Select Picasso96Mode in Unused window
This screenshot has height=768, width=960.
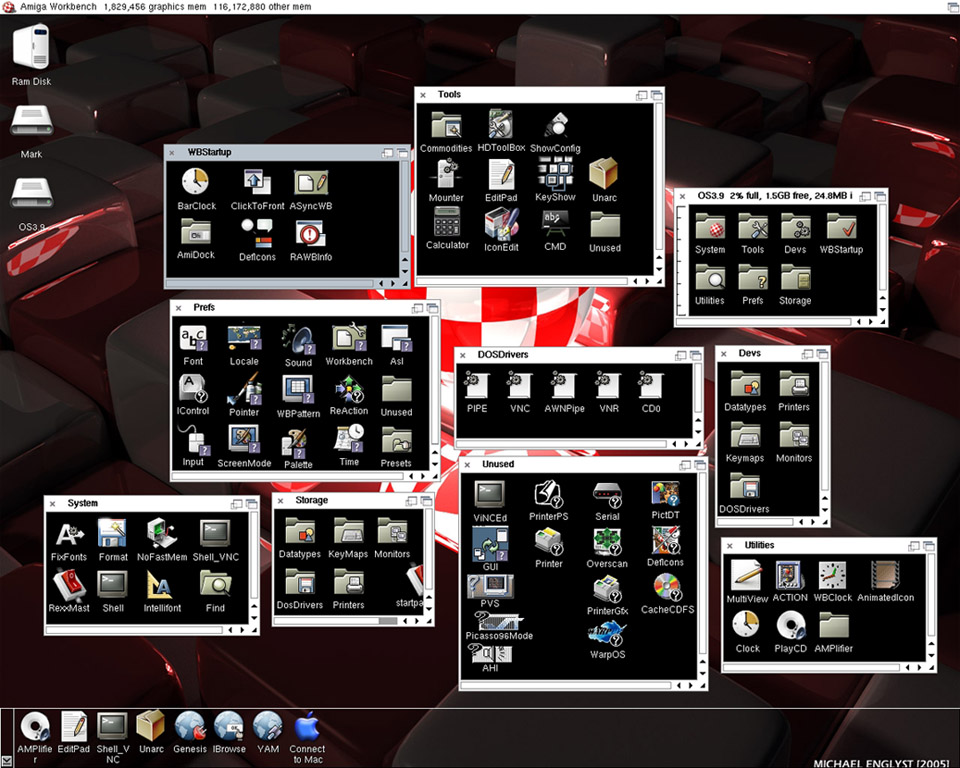tap(499, 622)
